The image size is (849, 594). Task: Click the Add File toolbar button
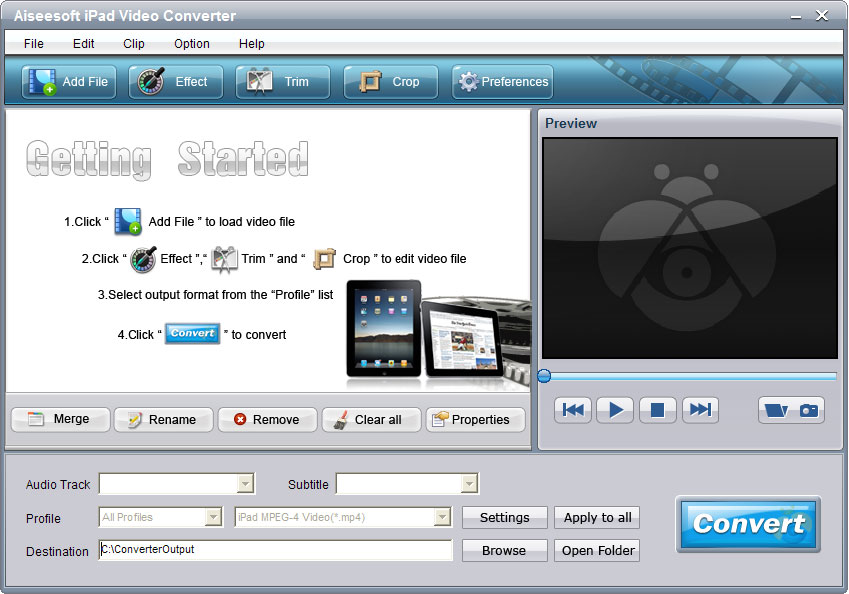(69, 82)
